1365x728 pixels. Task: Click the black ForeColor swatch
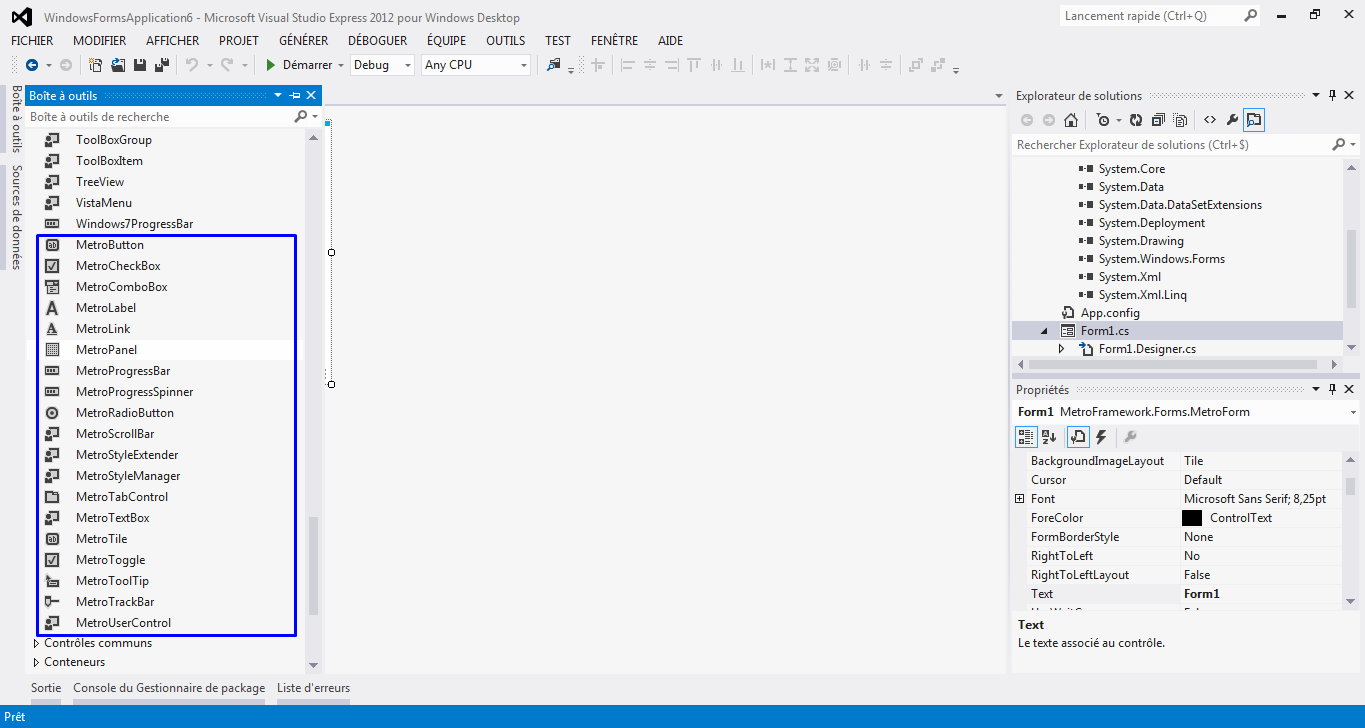(1192, 518)
